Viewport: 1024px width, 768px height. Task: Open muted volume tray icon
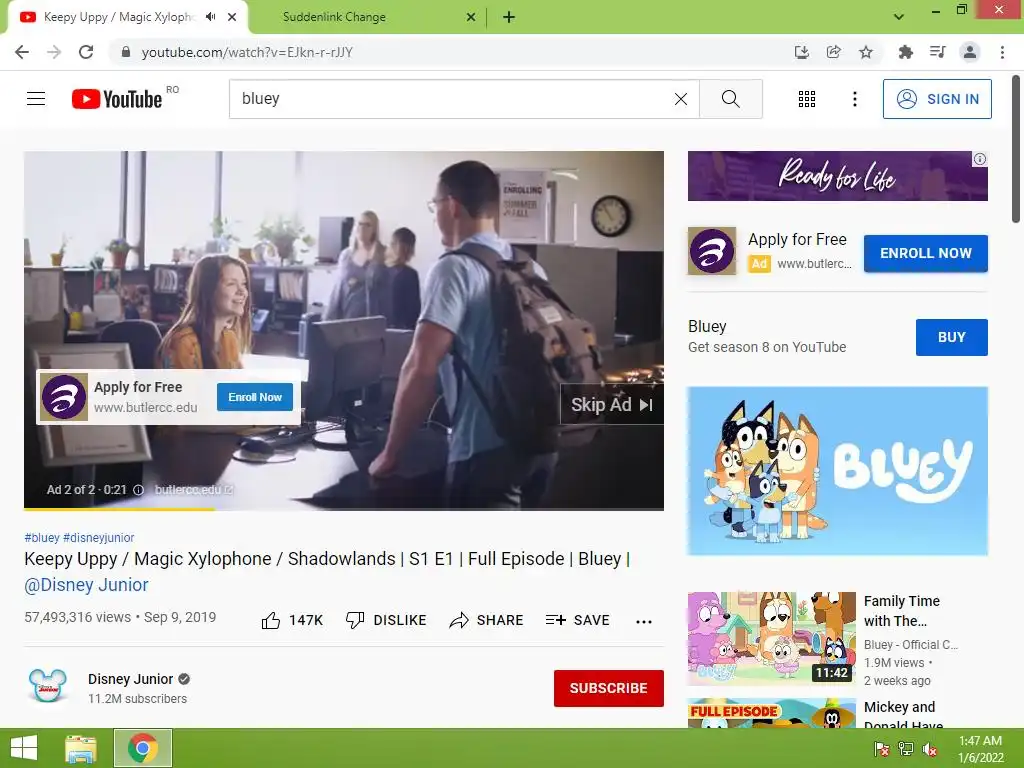[930, 749]
